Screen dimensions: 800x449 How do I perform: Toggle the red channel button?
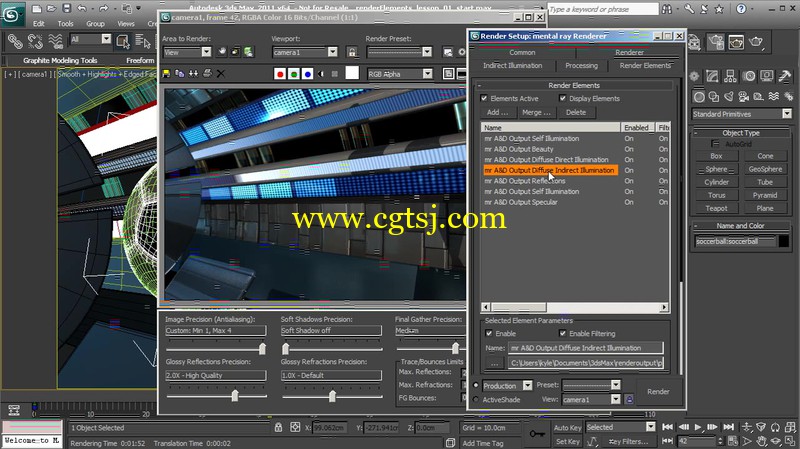pos(280,74)
